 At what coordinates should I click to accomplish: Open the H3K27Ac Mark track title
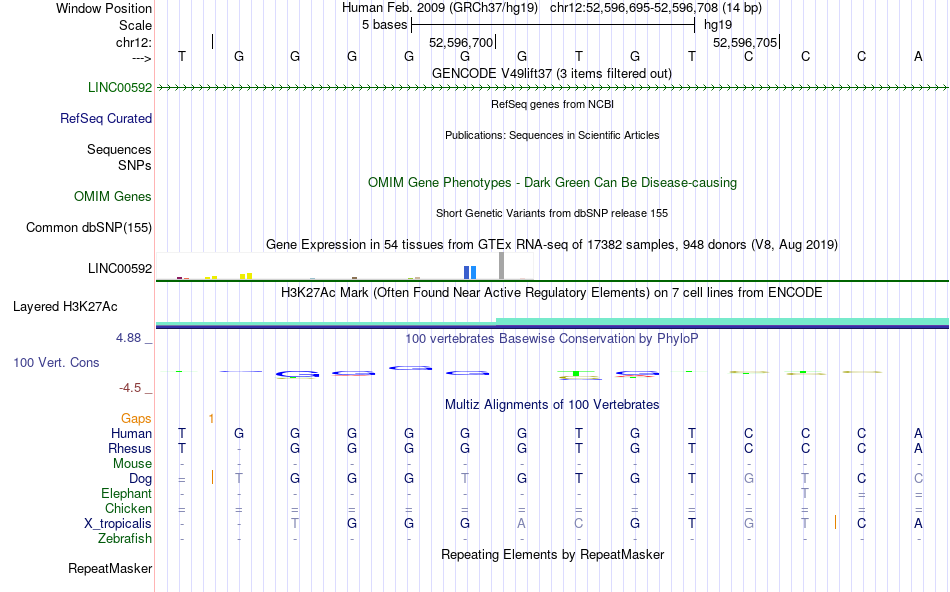551,293
